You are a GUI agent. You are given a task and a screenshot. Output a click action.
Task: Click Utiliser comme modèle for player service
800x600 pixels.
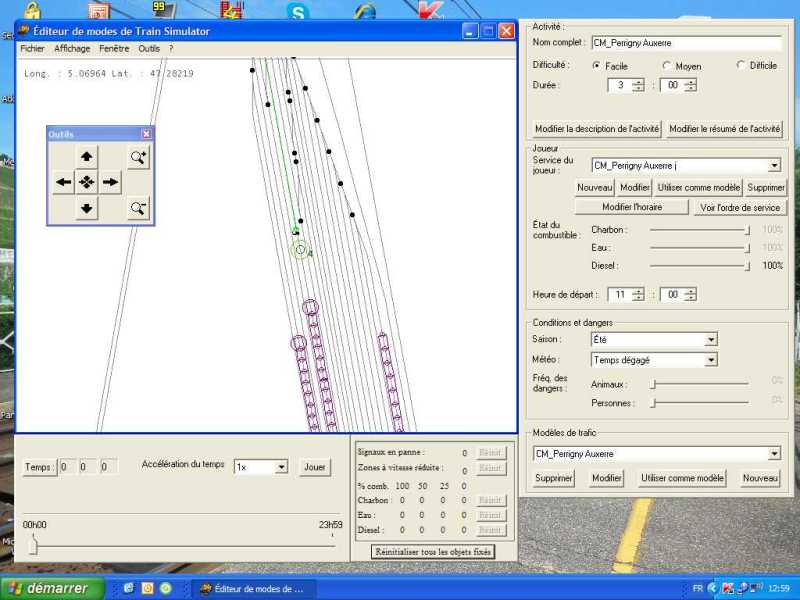click(x=698, y=188)
